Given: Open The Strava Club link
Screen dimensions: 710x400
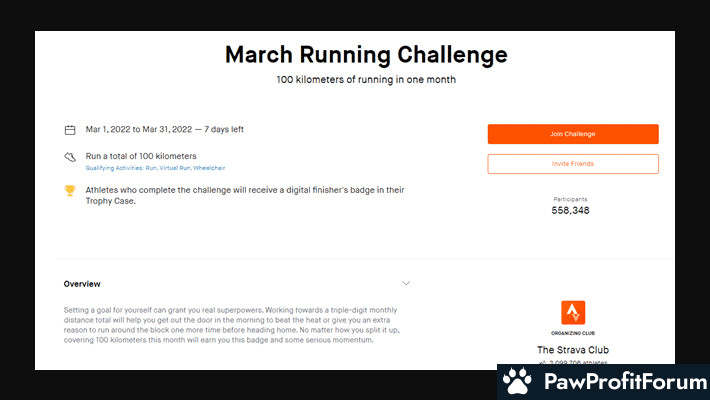Looking at the screenshot, I should click(x=573, y=350).
